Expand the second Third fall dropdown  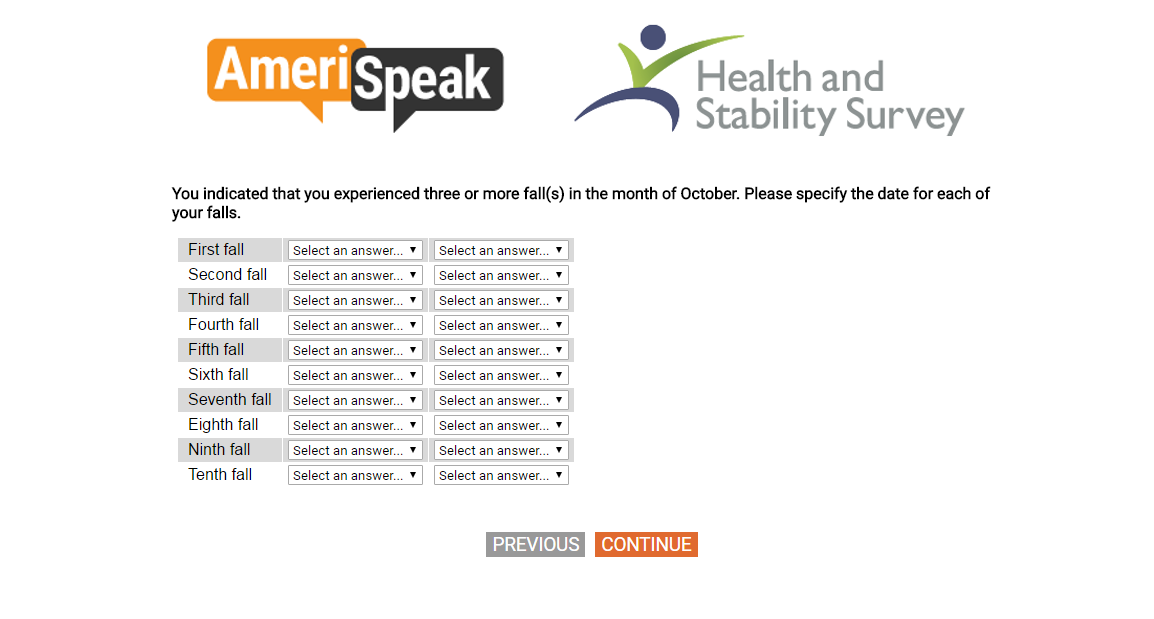tap(501, 300)
